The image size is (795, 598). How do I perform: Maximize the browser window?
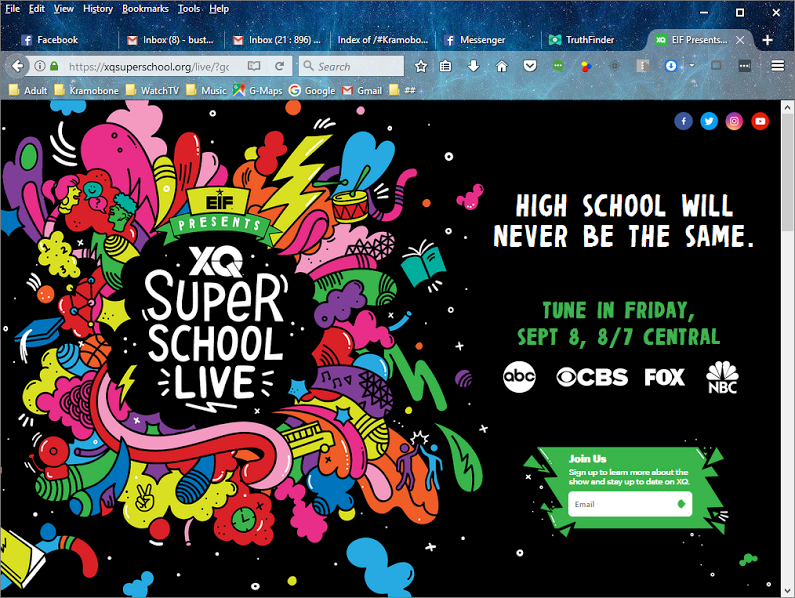click(740, 13)
